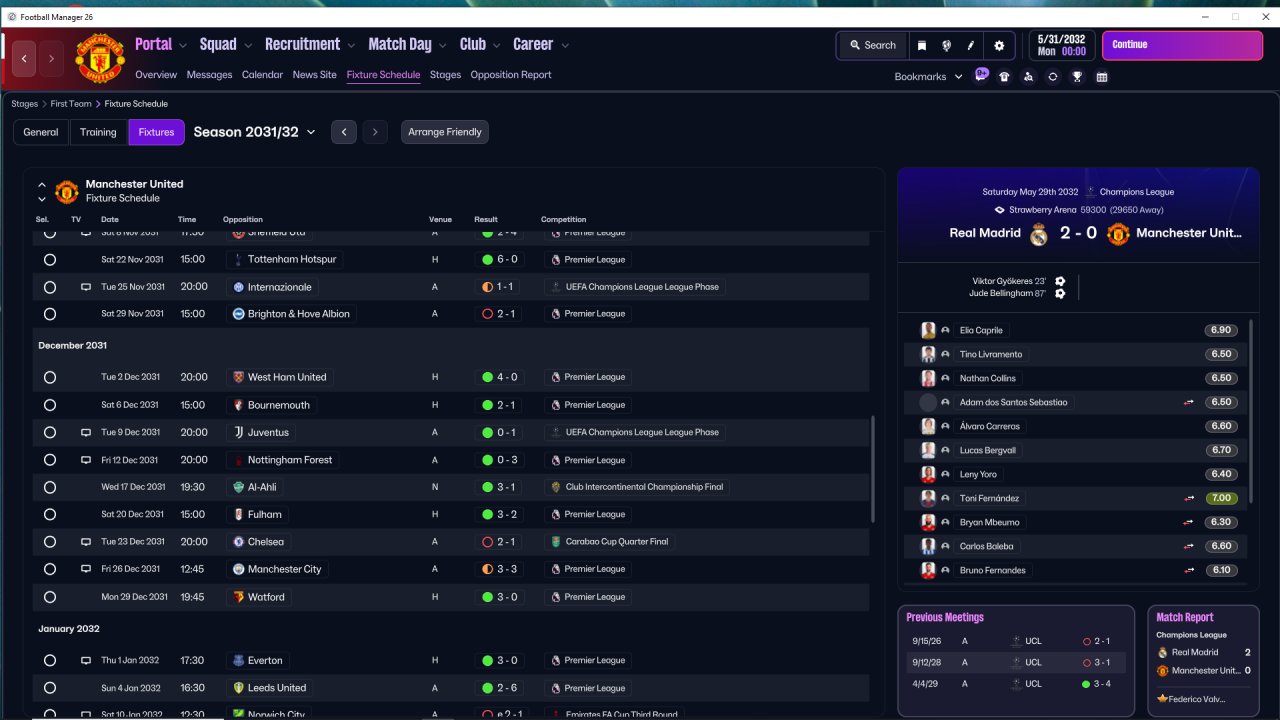Image resolution: width=1280 pixels, height=720 pixels.
Task: Open the Bookmarks dropdown
Action: pyautogui.click(x=928, y=77)
